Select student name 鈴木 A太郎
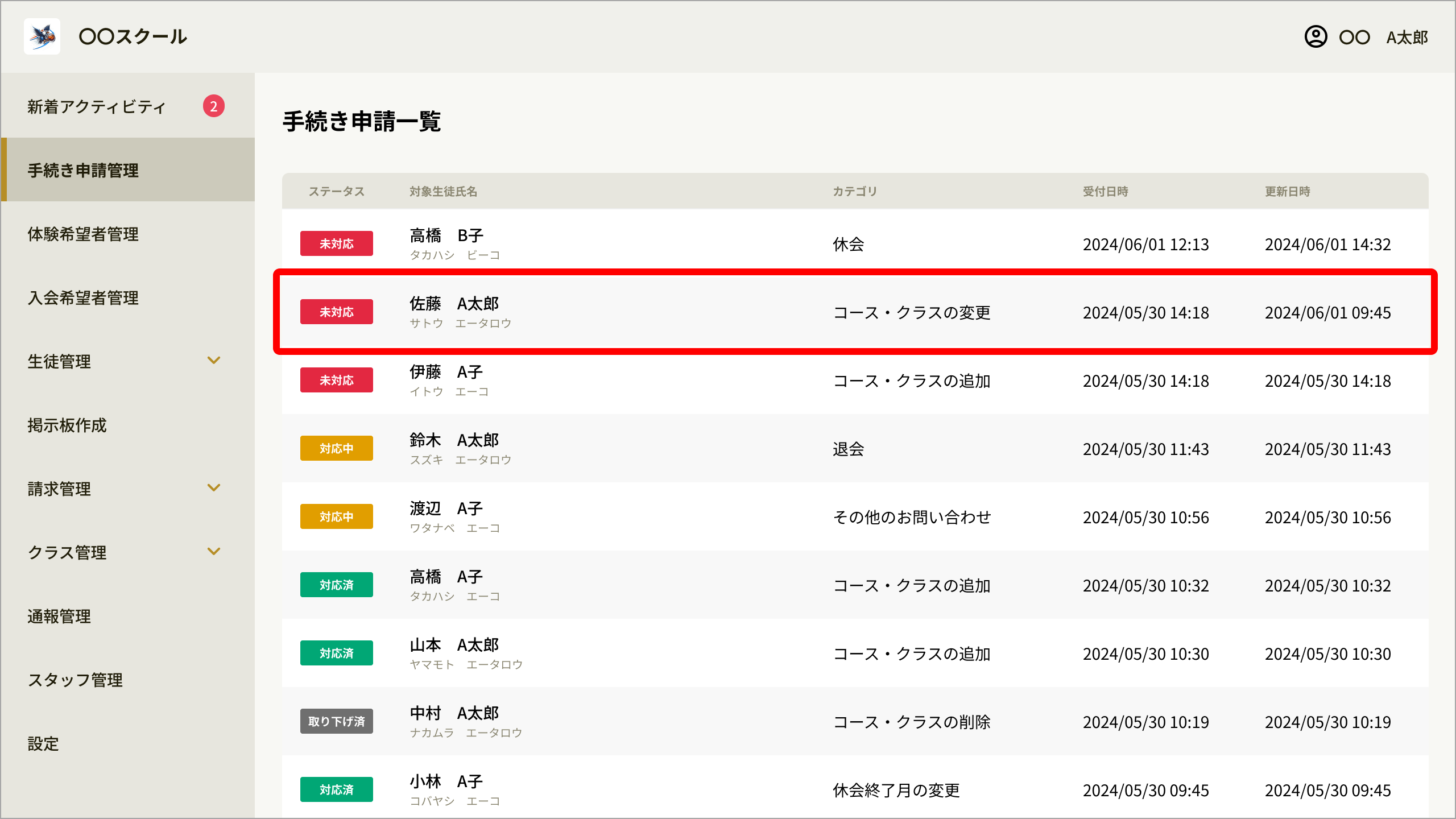This screenshot has width=1456, height=819. point(454,440)
